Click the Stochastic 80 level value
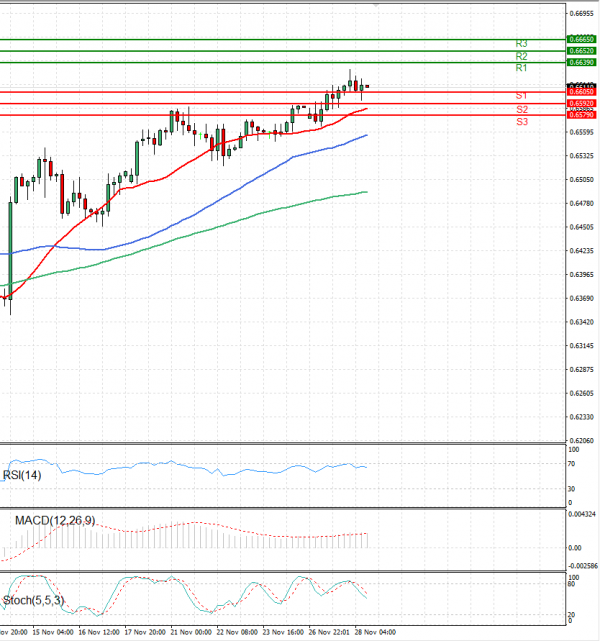The image size is (600, 641). pyautogui.click(x=571, y=584)
